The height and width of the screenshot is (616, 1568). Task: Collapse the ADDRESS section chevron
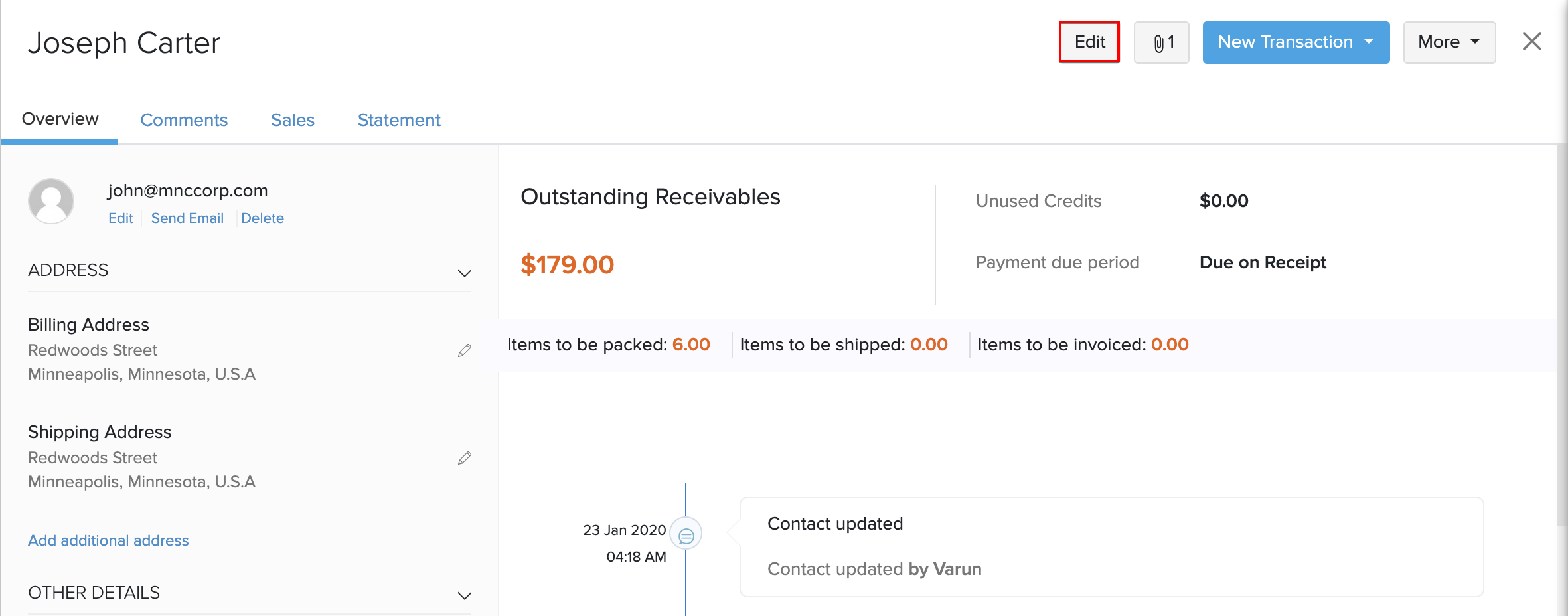click(464, 273)
